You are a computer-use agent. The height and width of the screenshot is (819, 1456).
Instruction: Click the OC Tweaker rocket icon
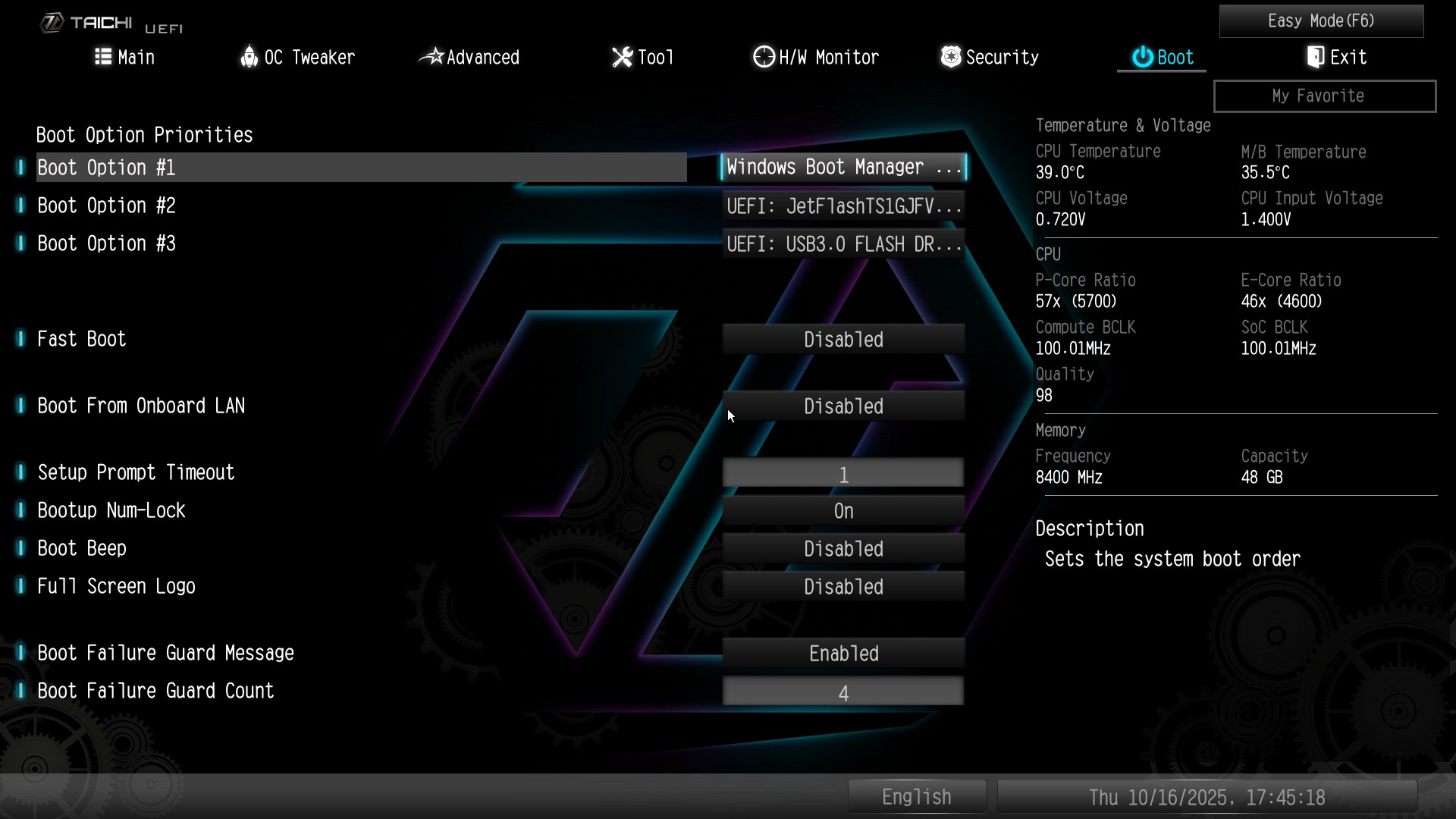[249, 57]
